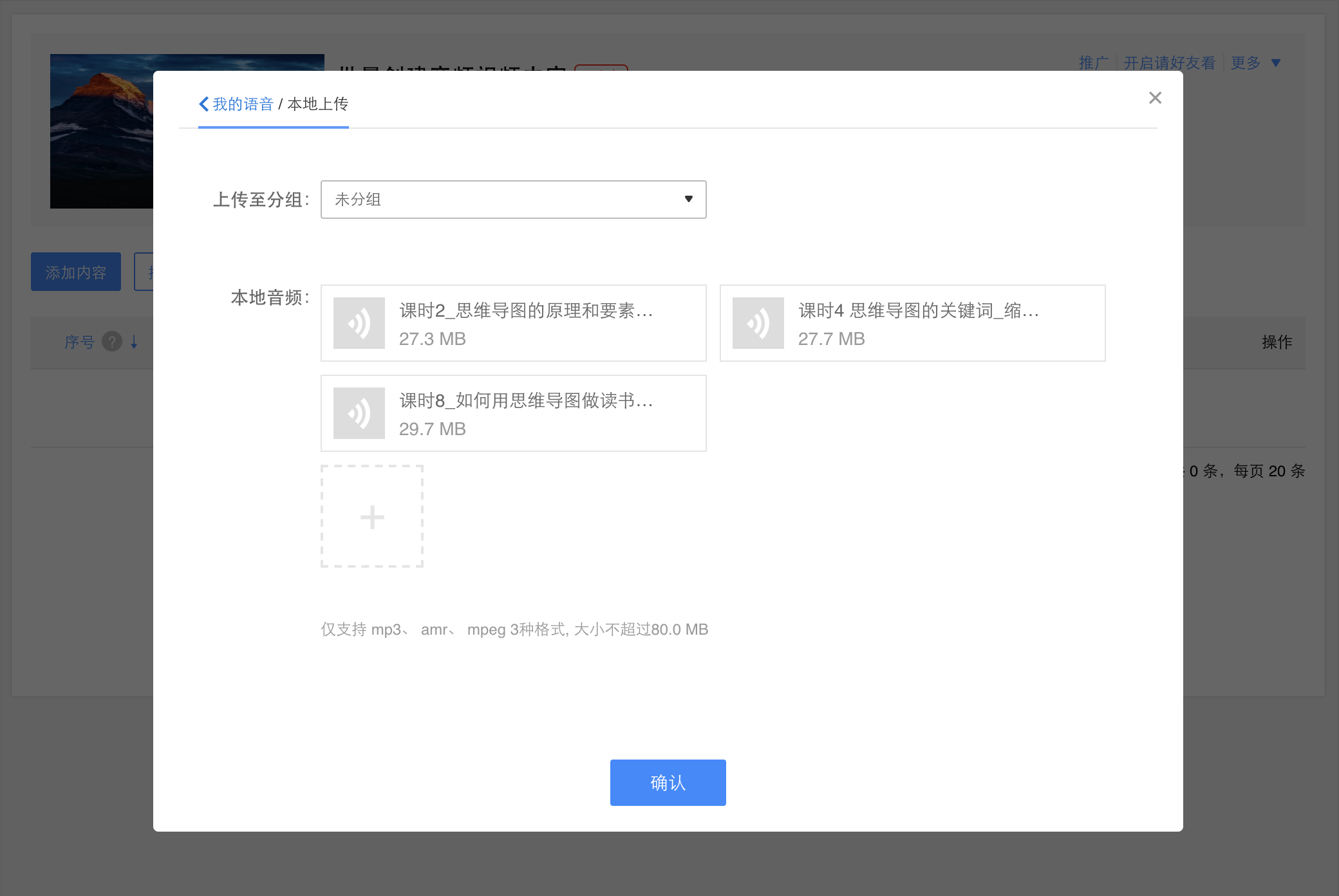The image size is (1339, 896).
Task: Click the plus icon to add more audio
Action: point(371,516)
